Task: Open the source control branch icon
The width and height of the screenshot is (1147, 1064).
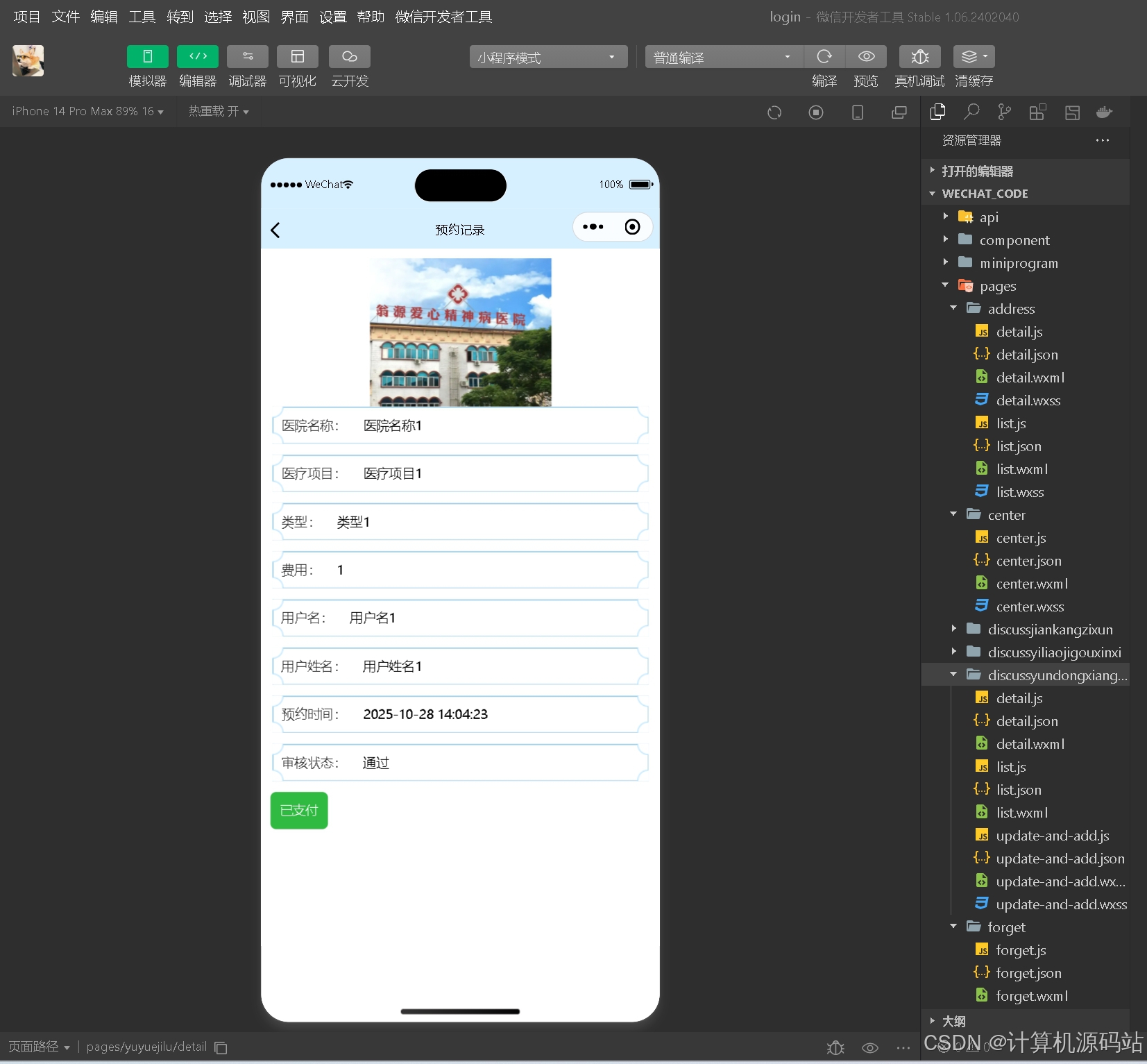Action: point(1004,112)
